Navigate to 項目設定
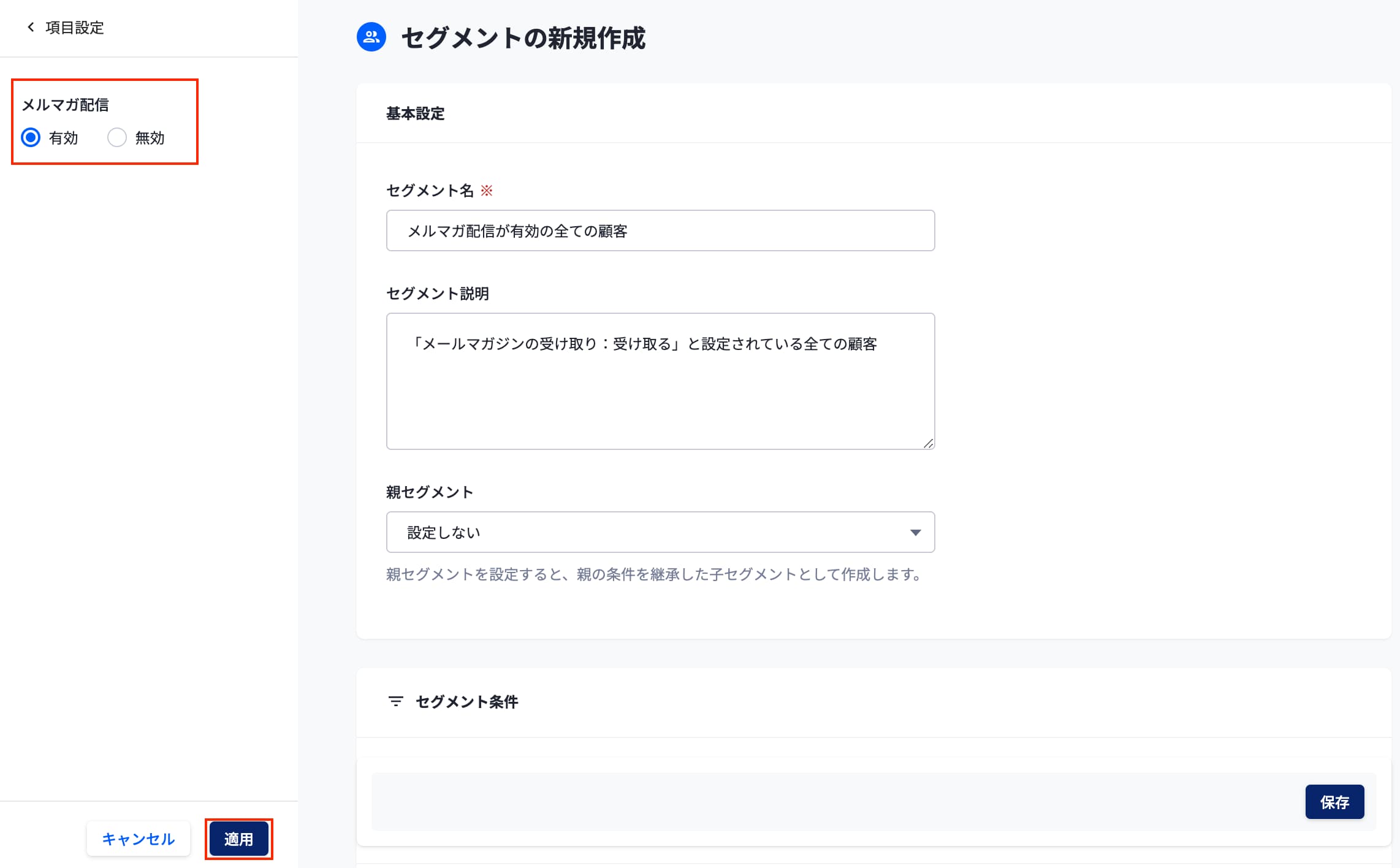 [x=73, y=27]
